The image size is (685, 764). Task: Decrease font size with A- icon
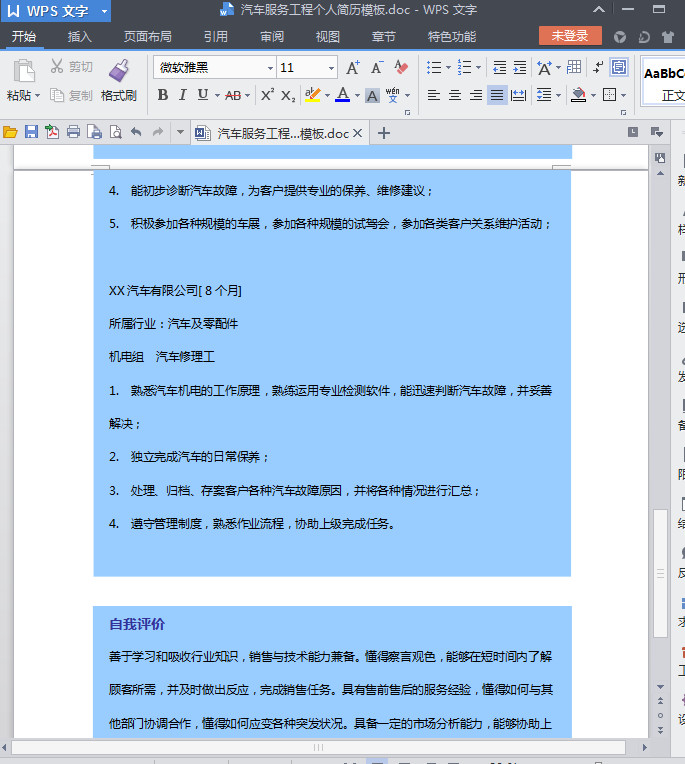click(x=377, y=67)
